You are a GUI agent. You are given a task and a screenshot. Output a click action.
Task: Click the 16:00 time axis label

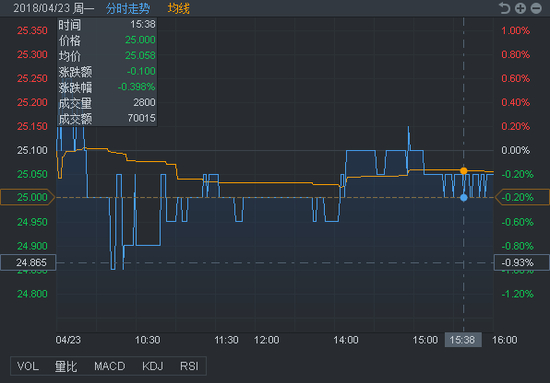[x=505, y=340]
